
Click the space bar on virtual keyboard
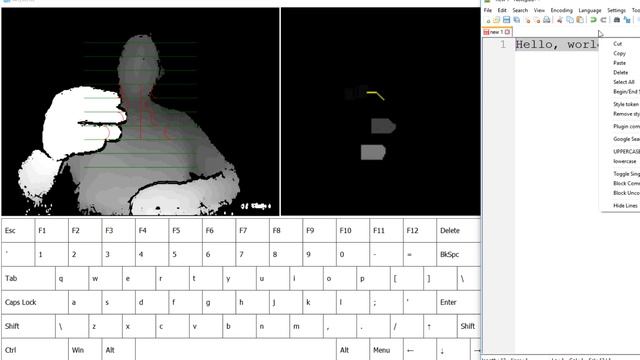click(x=235, y=350)
